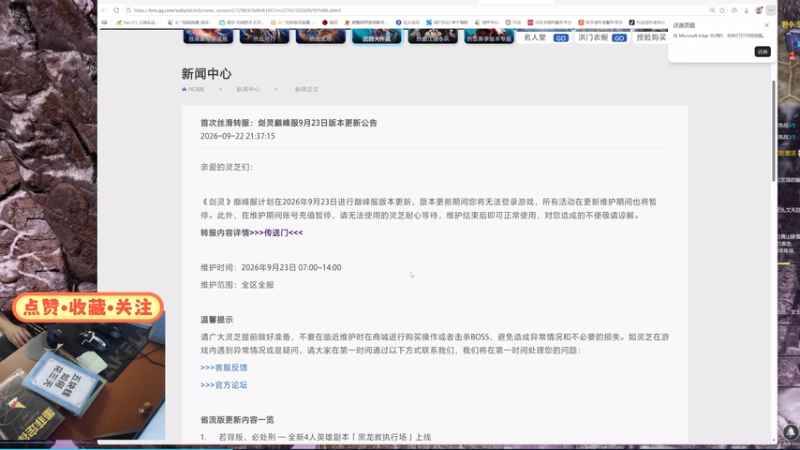Open the >>>传送门<<< link
Screen dimensions: 800x450
coord(276,233)
